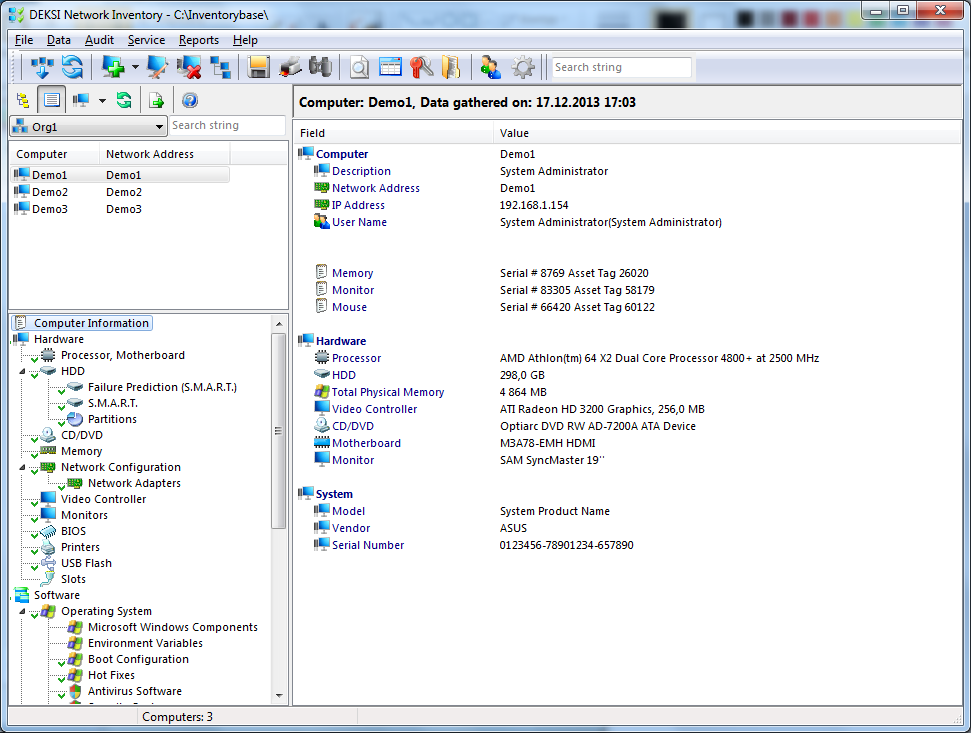The height and width of the screenshot is (733, 971).
Task: Click the edit computer icon with pencil
Action: pos(157,67)
